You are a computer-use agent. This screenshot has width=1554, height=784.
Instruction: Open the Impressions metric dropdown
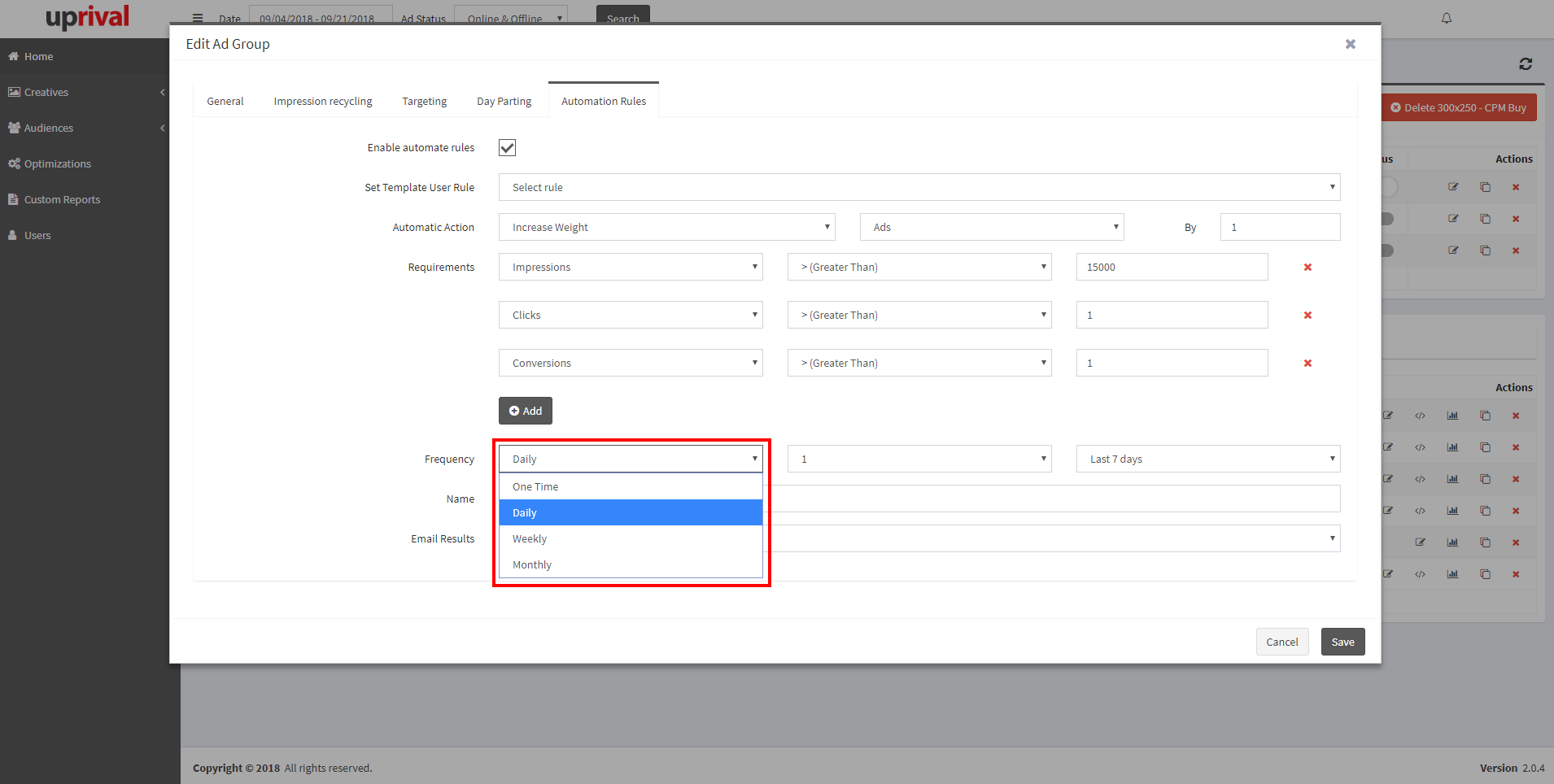click(x=631, y=267)
